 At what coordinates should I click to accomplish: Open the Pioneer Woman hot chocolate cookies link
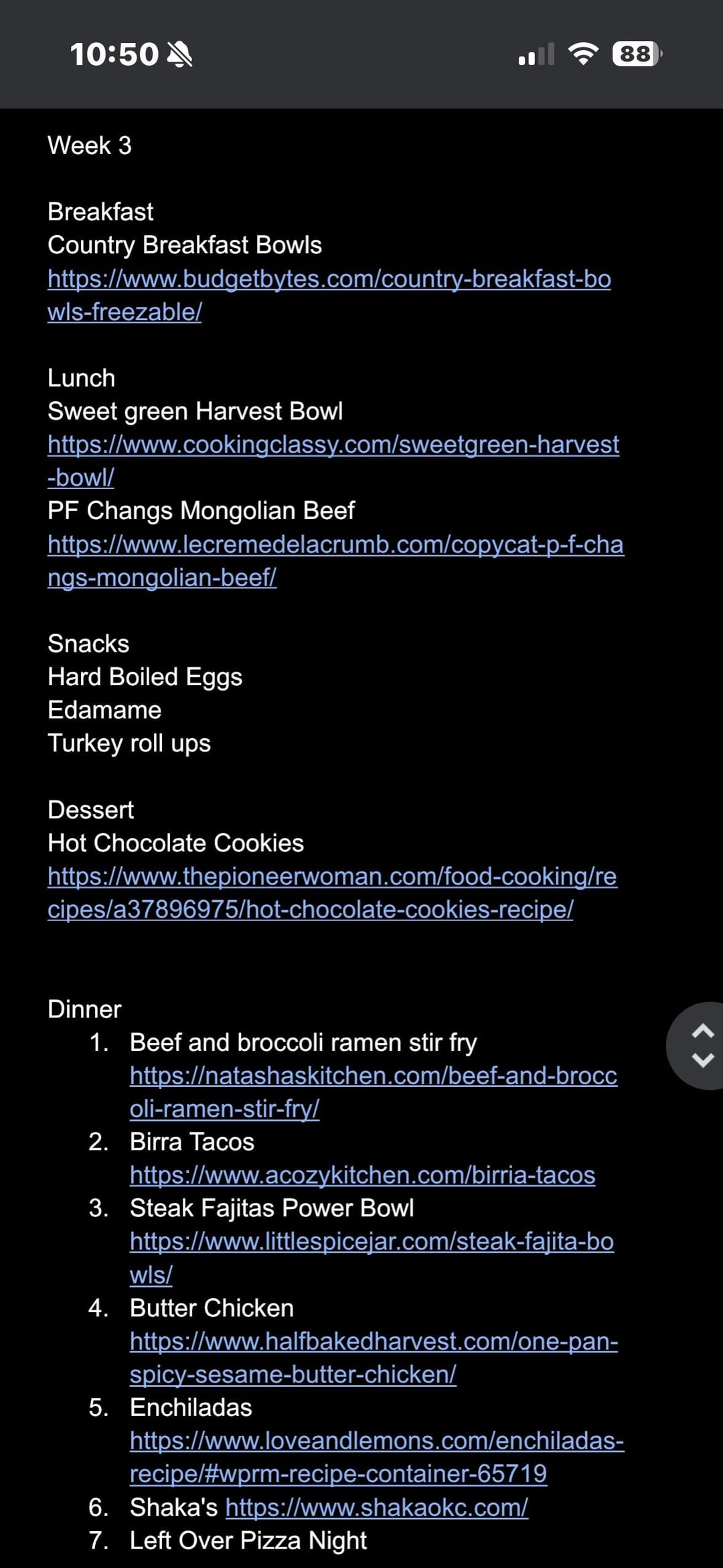point(331,877)
